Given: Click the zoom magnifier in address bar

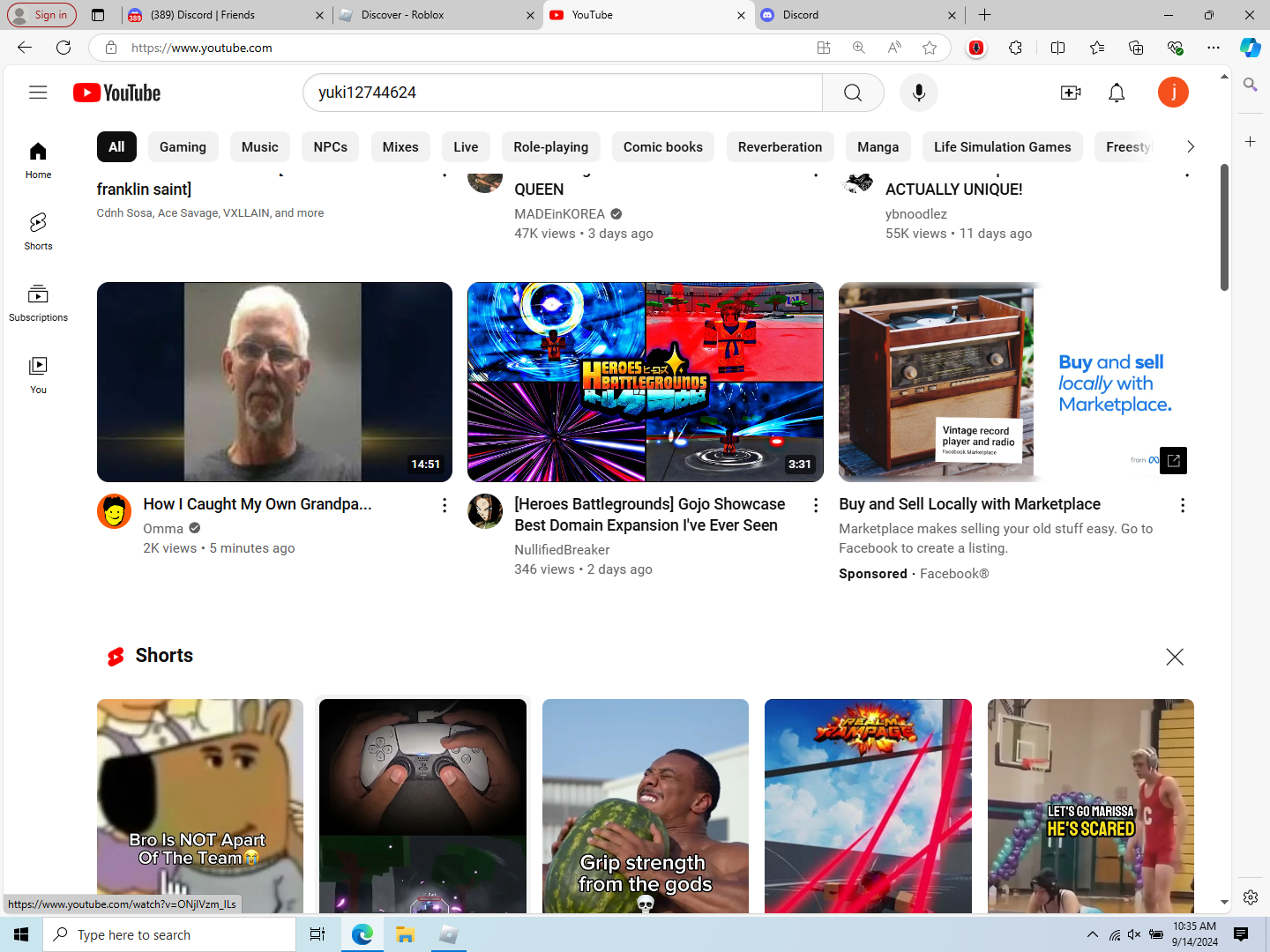Looking at the screenshot, I should point(859,48).
